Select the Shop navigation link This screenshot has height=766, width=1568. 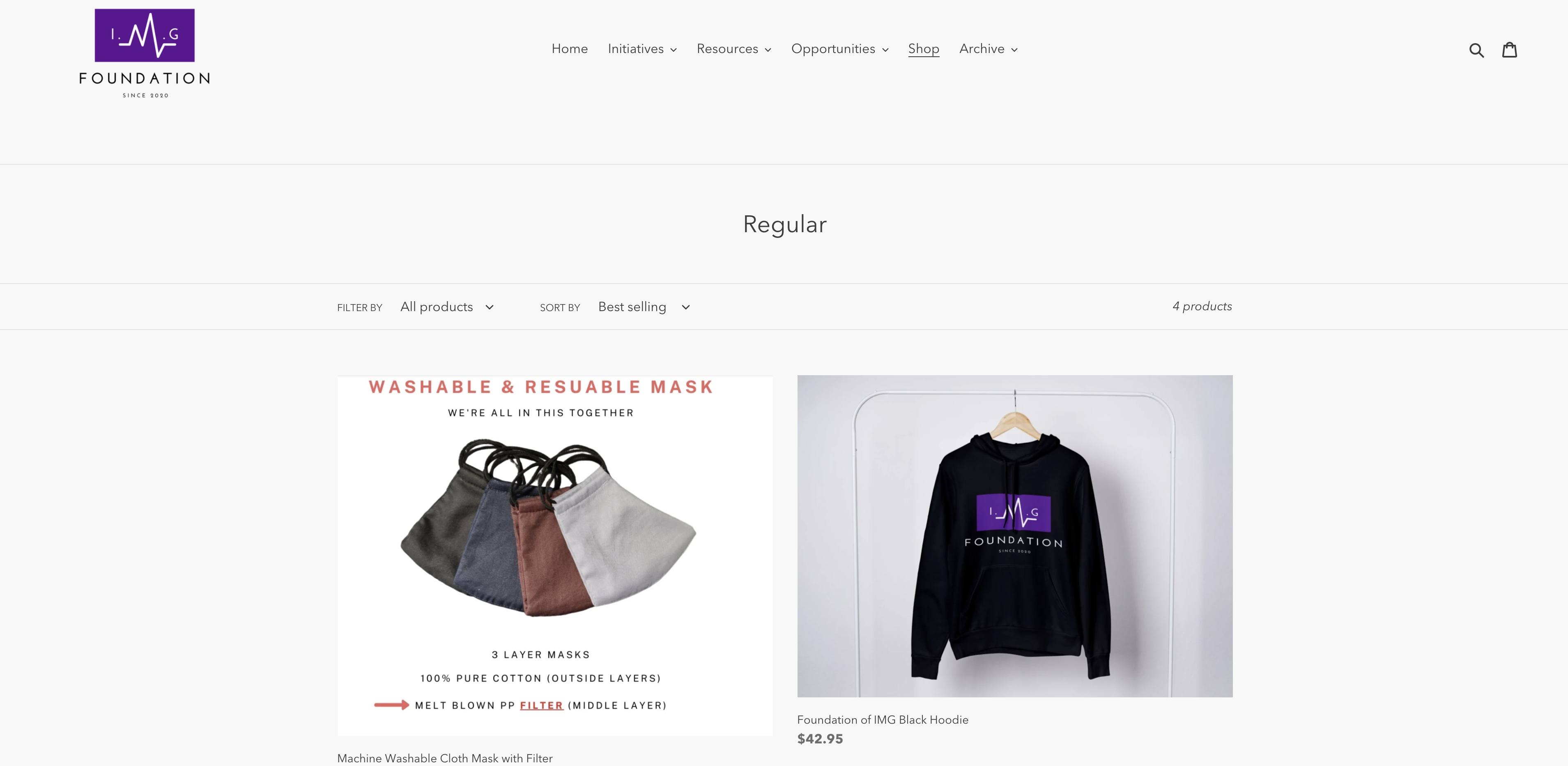tap(923, 49)
